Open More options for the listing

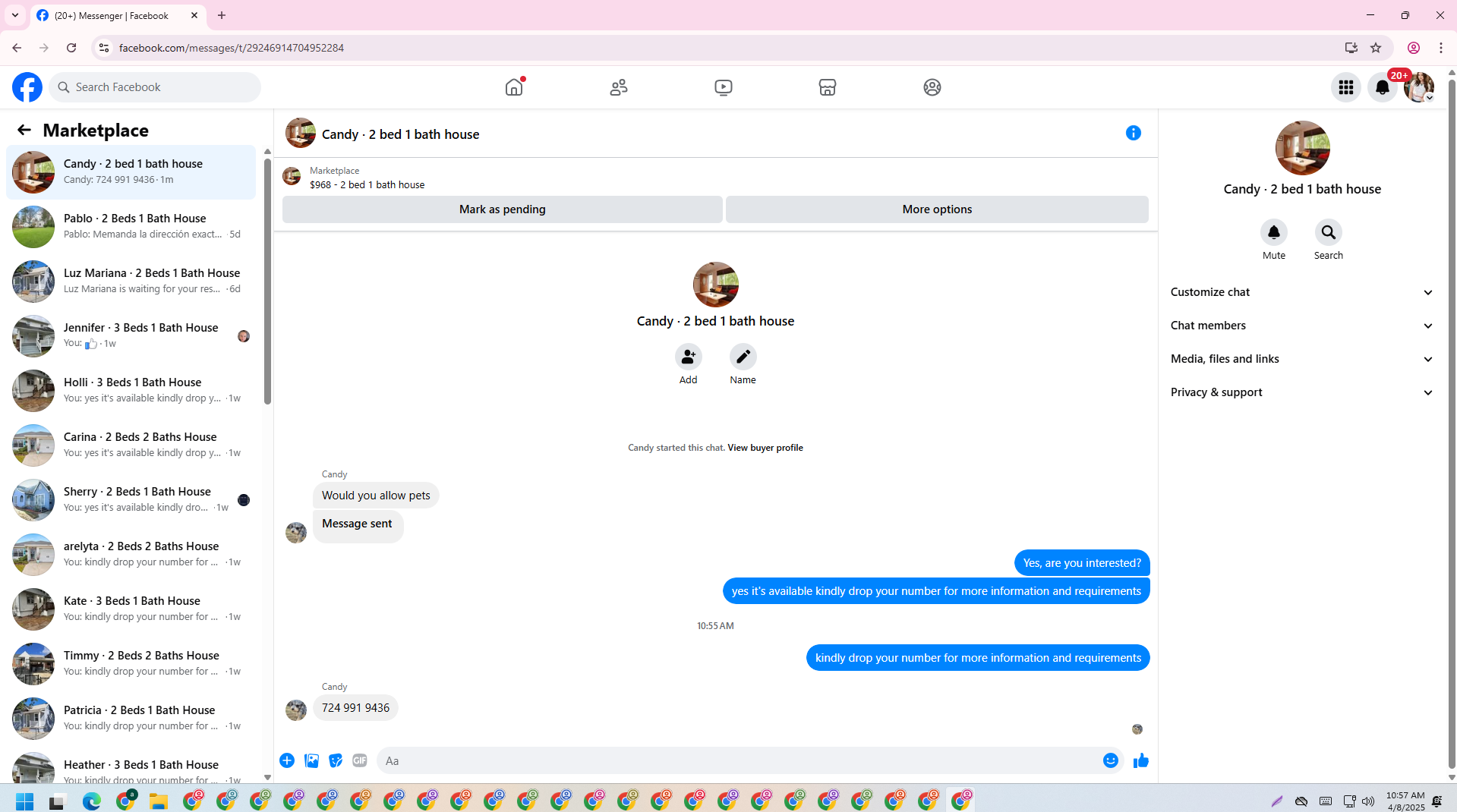coord(937,209)
